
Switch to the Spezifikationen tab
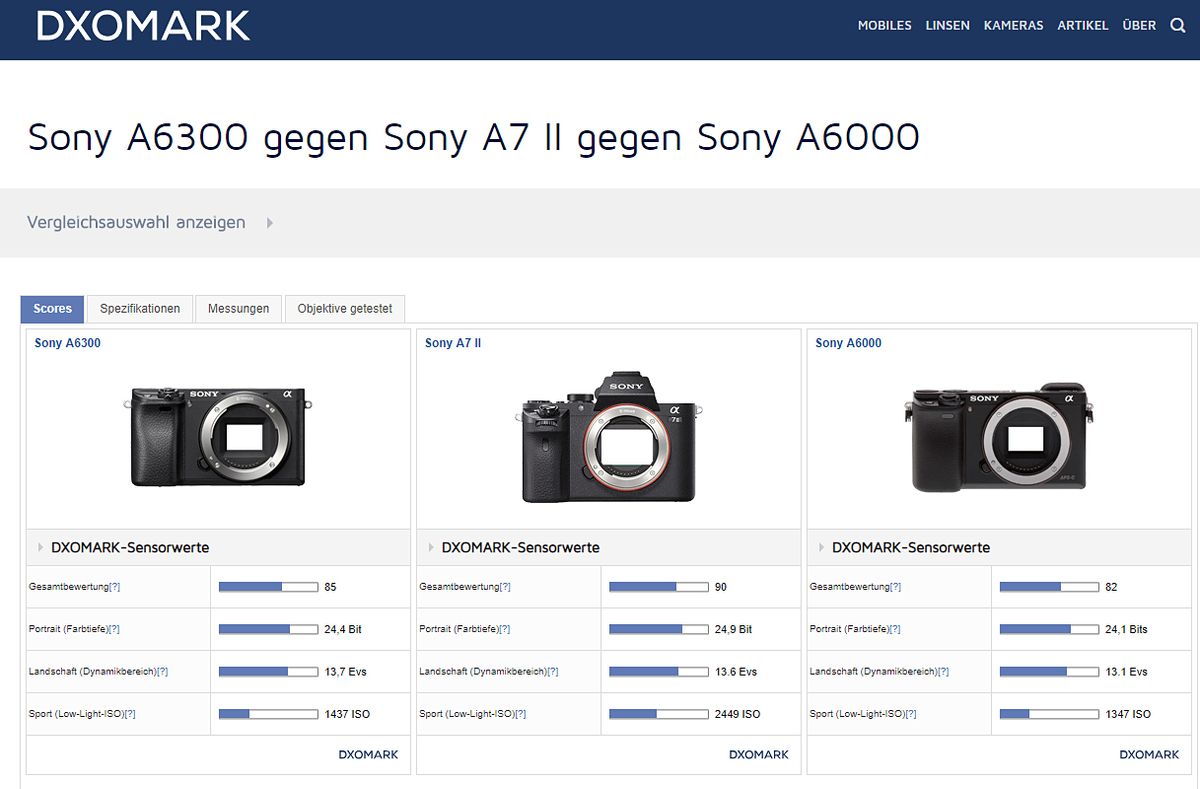(x=140, y=309)
